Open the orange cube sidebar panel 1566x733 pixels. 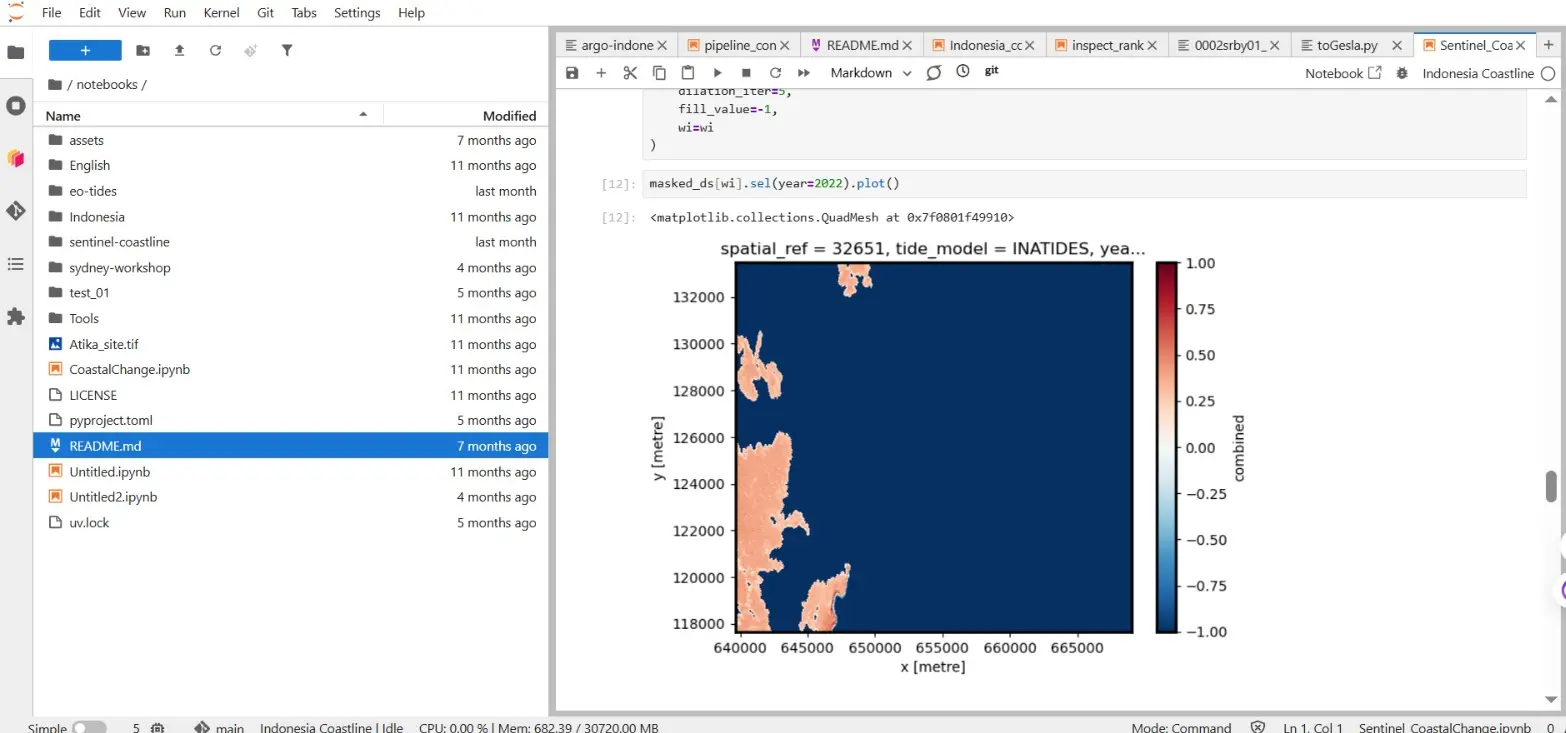(16, 158)
